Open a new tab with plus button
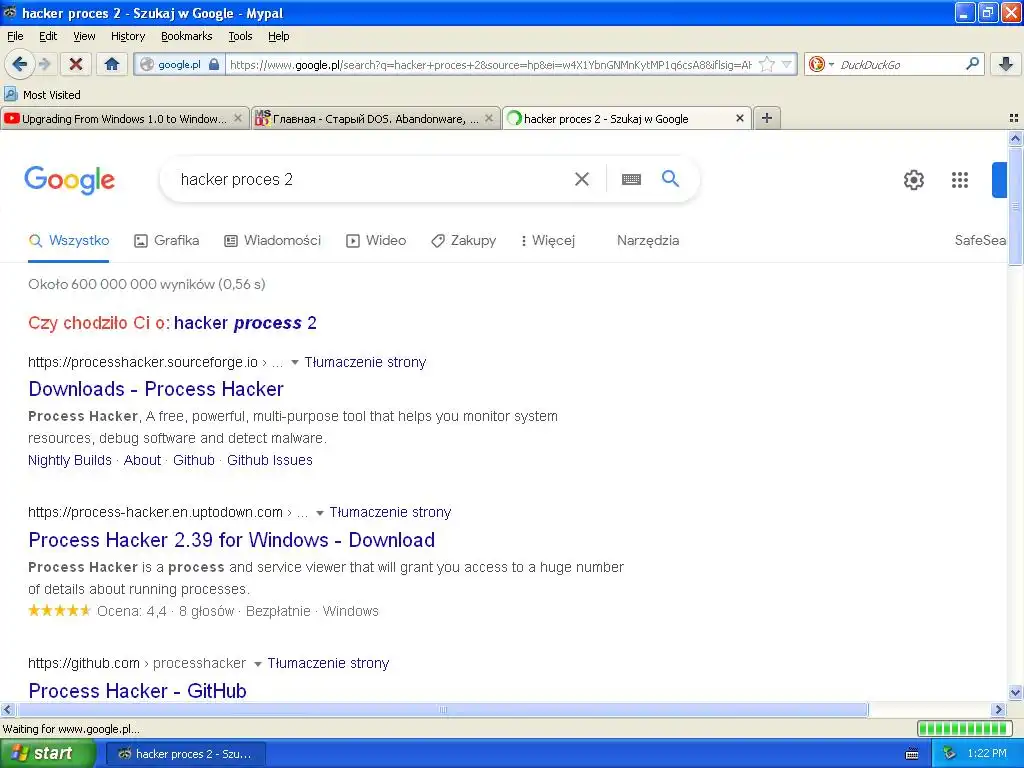The image size is (1024, 768). pos(767,118)
